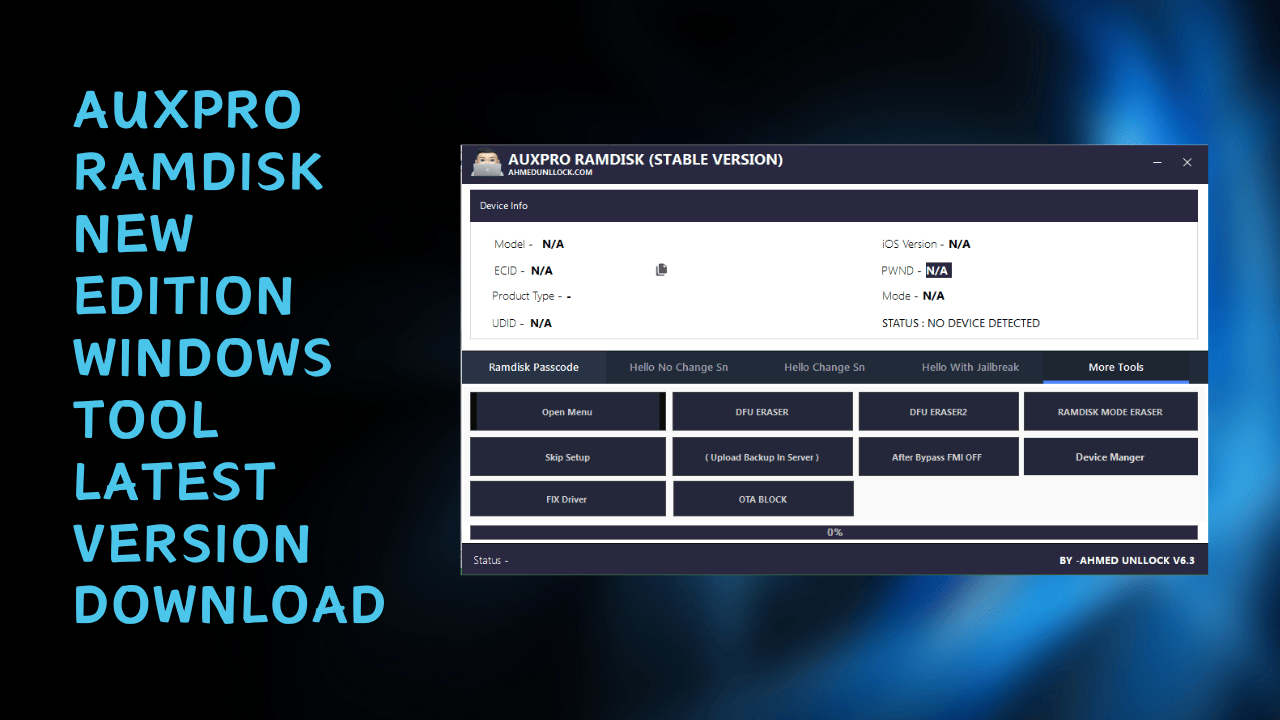Viewport: 1280px width, 720px height.
Task: Select the Hello Change Sn tab
Action: coord(824,367)
